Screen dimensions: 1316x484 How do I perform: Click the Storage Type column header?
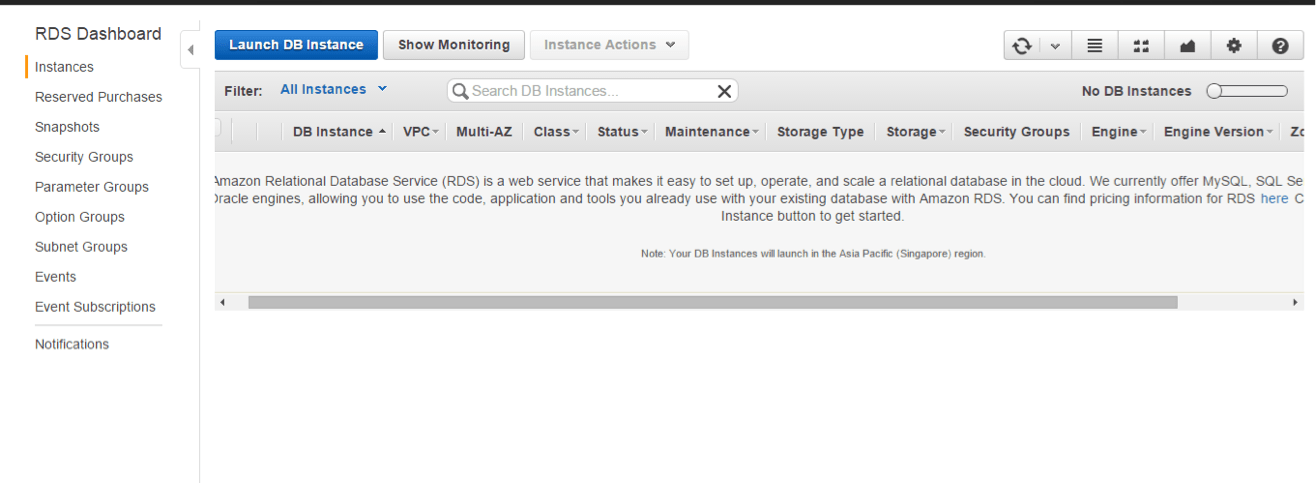(820, 132)
